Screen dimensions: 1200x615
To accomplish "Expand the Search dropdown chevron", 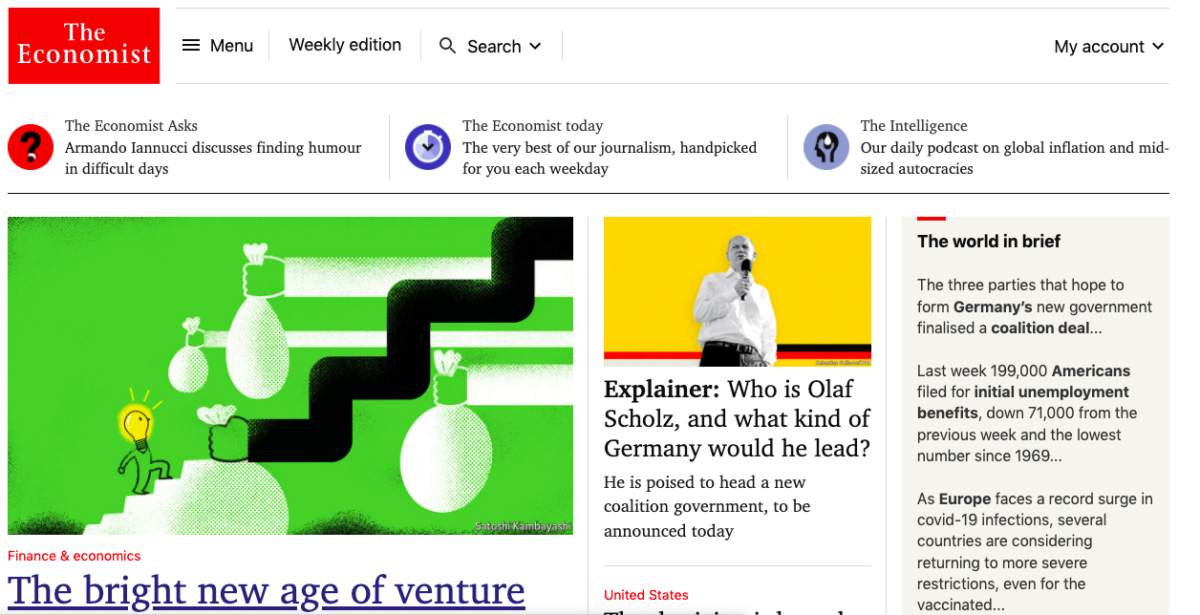I will (x=535, y=46).
